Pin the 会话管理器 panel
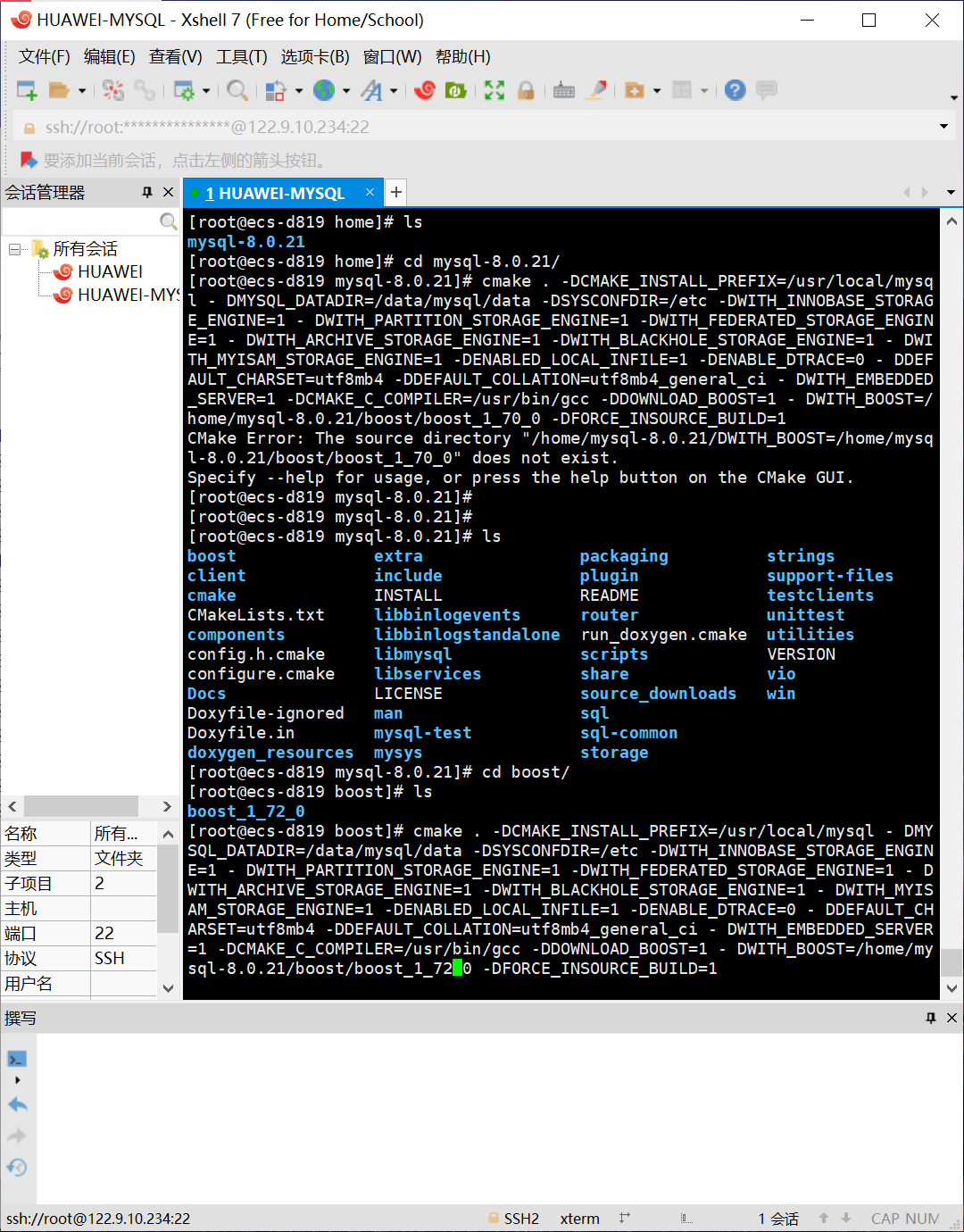 (x=147, y=193)
